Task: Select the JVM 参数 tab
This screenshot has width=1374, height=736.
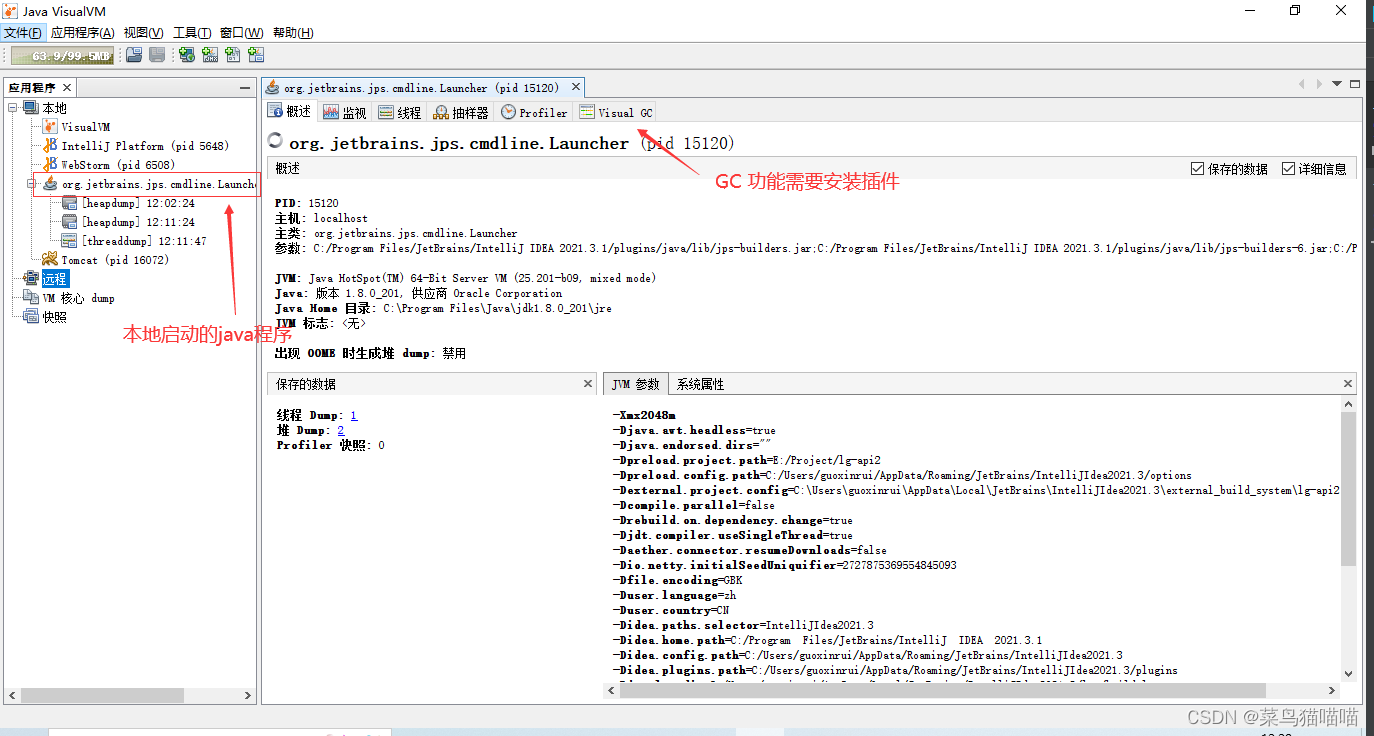Action: pyautogui.click(x=636, y=384)
